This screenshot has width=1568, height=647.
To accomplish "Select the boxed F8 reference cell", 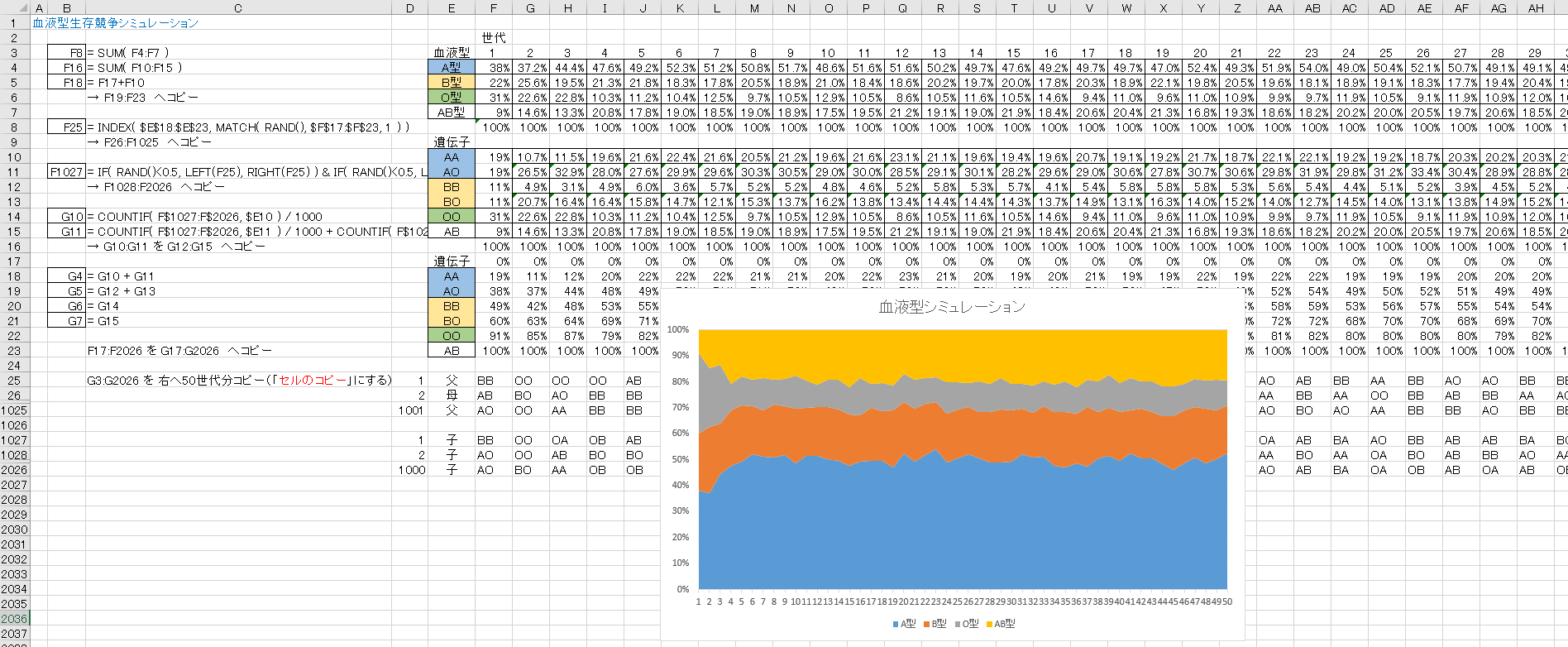I will click(66, 53).
